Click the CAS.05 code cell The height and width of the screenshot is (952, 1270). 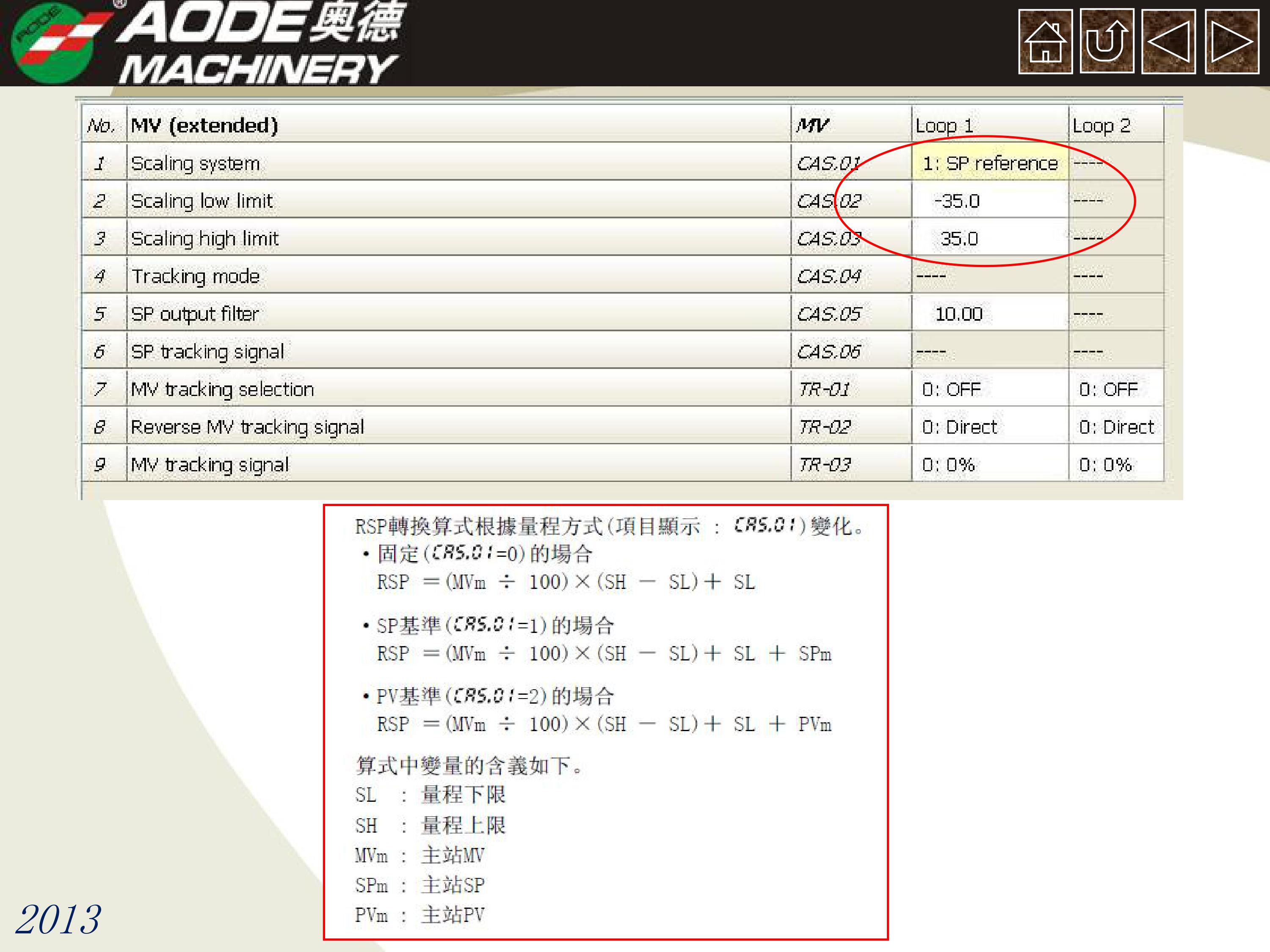[x=851, y=314]
